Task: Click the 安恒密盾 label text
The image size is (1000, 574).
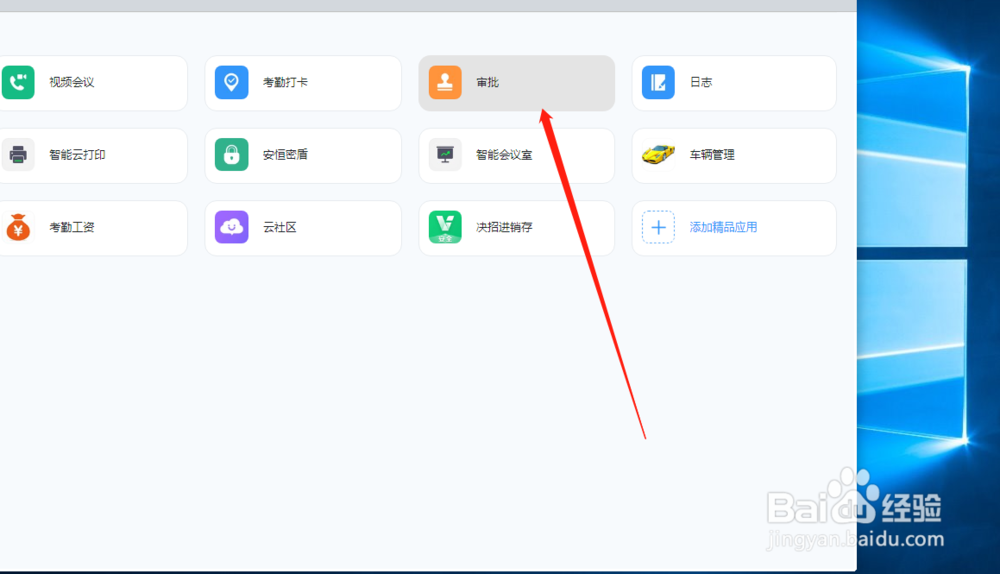Action: point(285,154)
